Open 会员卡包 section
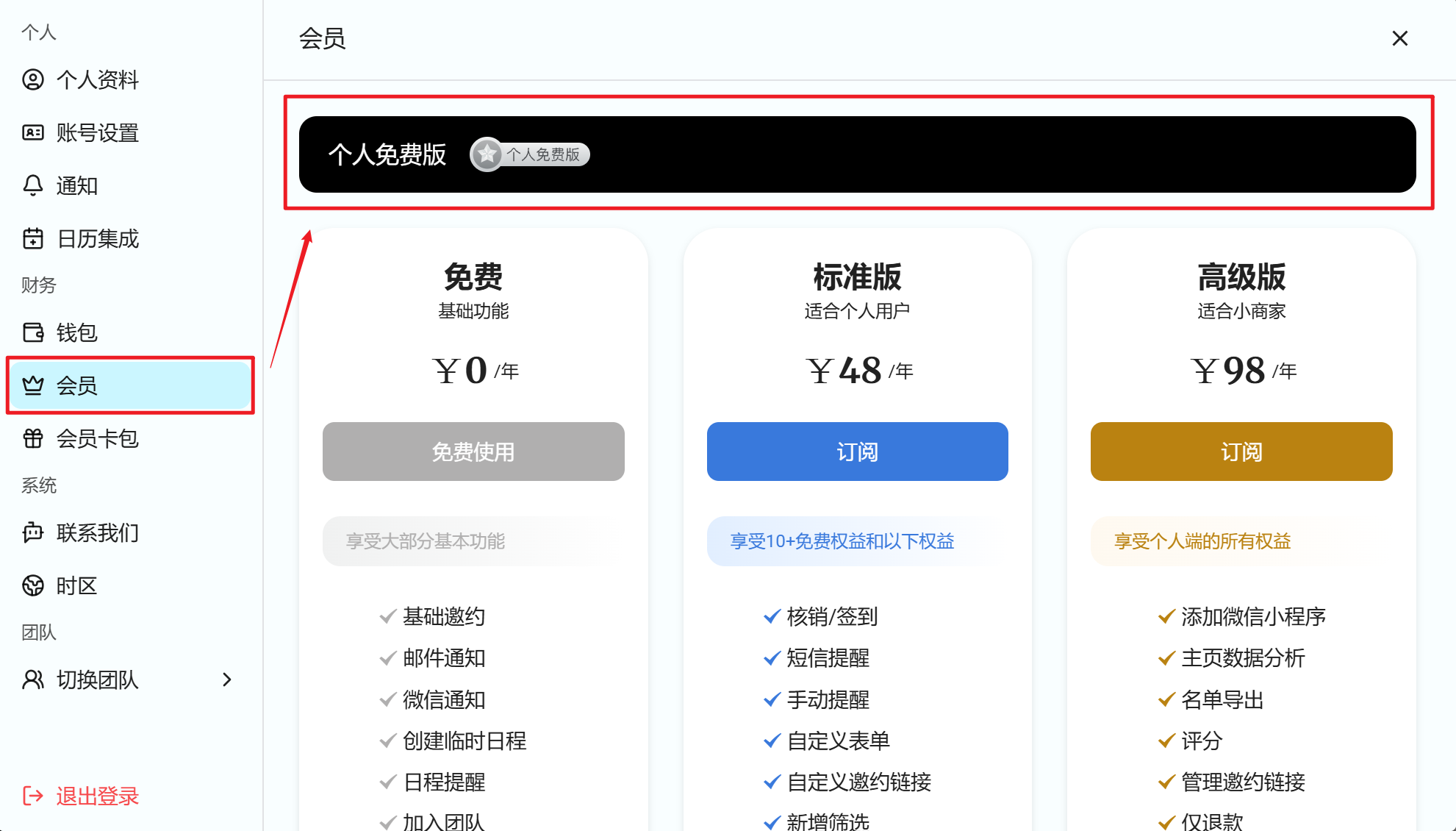Image resolution: width=1456 pixels, height=831 pixels. 131,438
